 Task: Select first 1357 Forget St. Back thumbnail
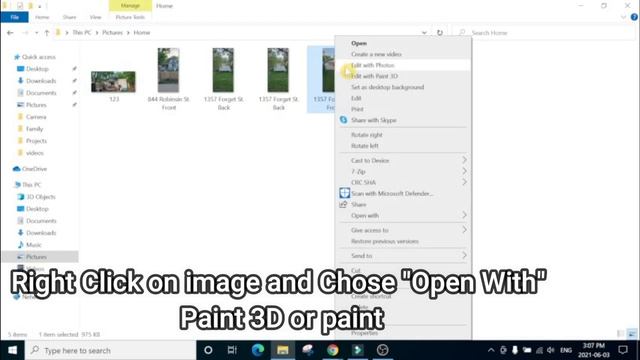coord(223,70)
